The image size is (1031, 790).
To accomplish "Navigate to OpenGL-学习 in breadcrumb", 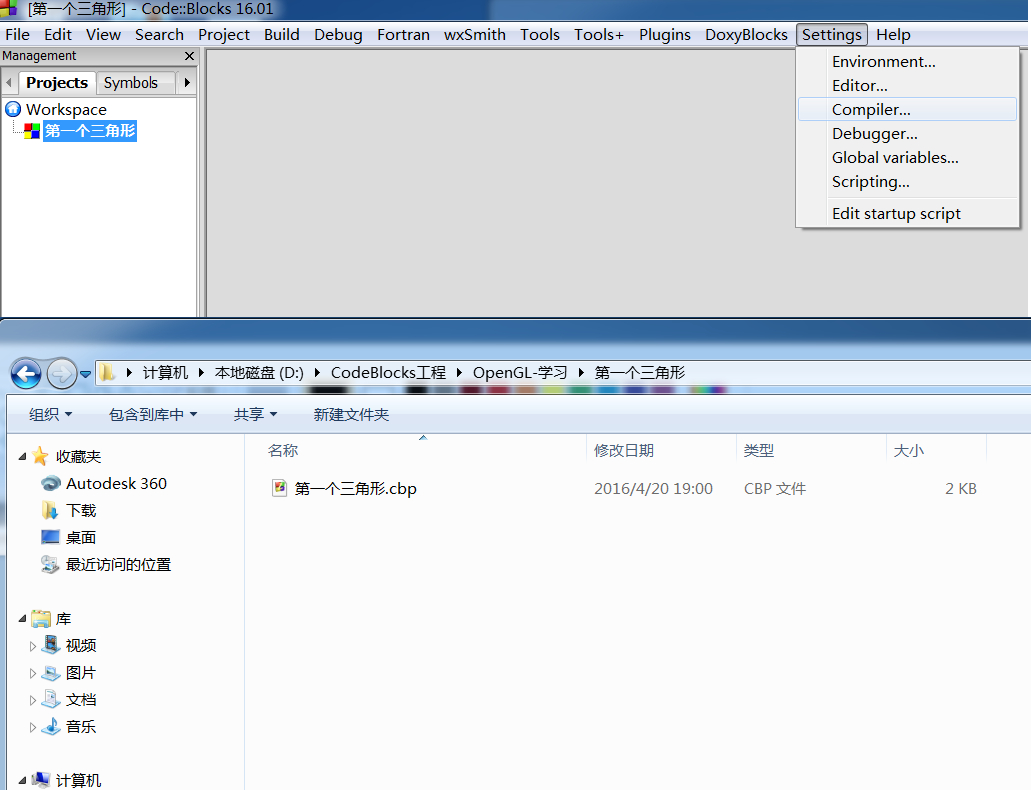I will tap(520, 373).
